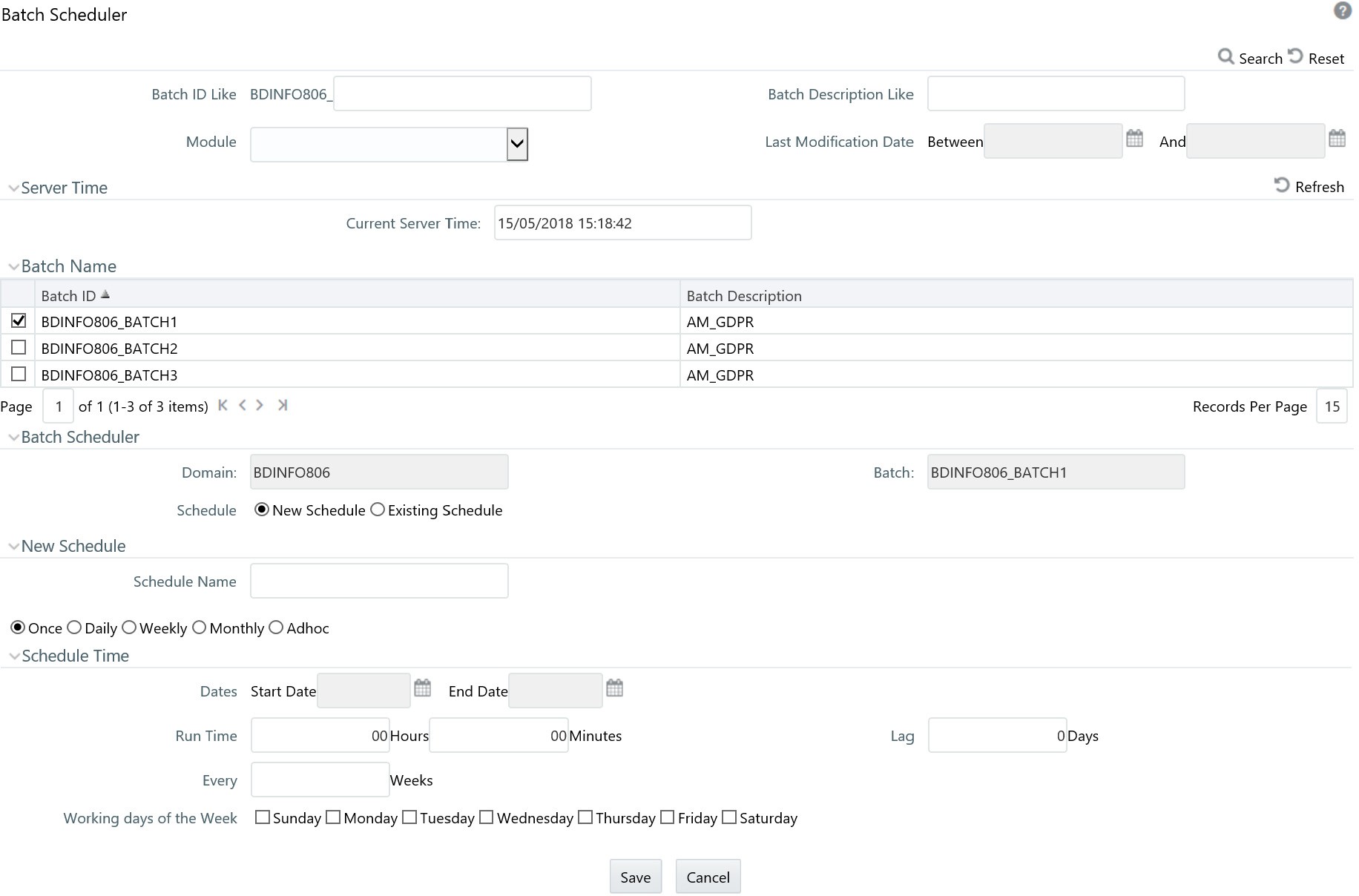The height and width of the screenshot is (896, 1359).
Task: Click the Refresh server time icon
Action: click(x=1282, y=185)
